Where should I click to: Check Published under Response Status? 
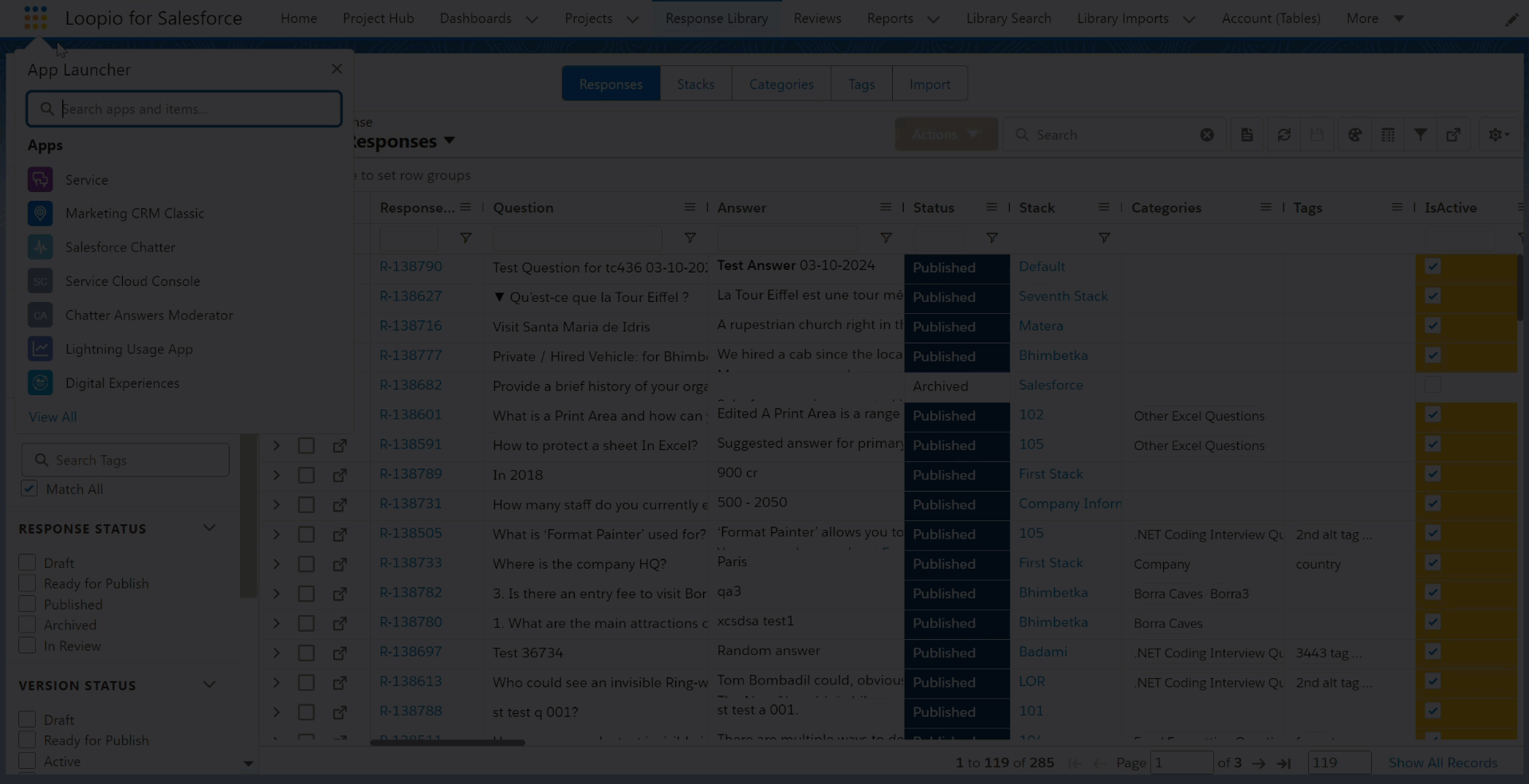tap(27, 604)
